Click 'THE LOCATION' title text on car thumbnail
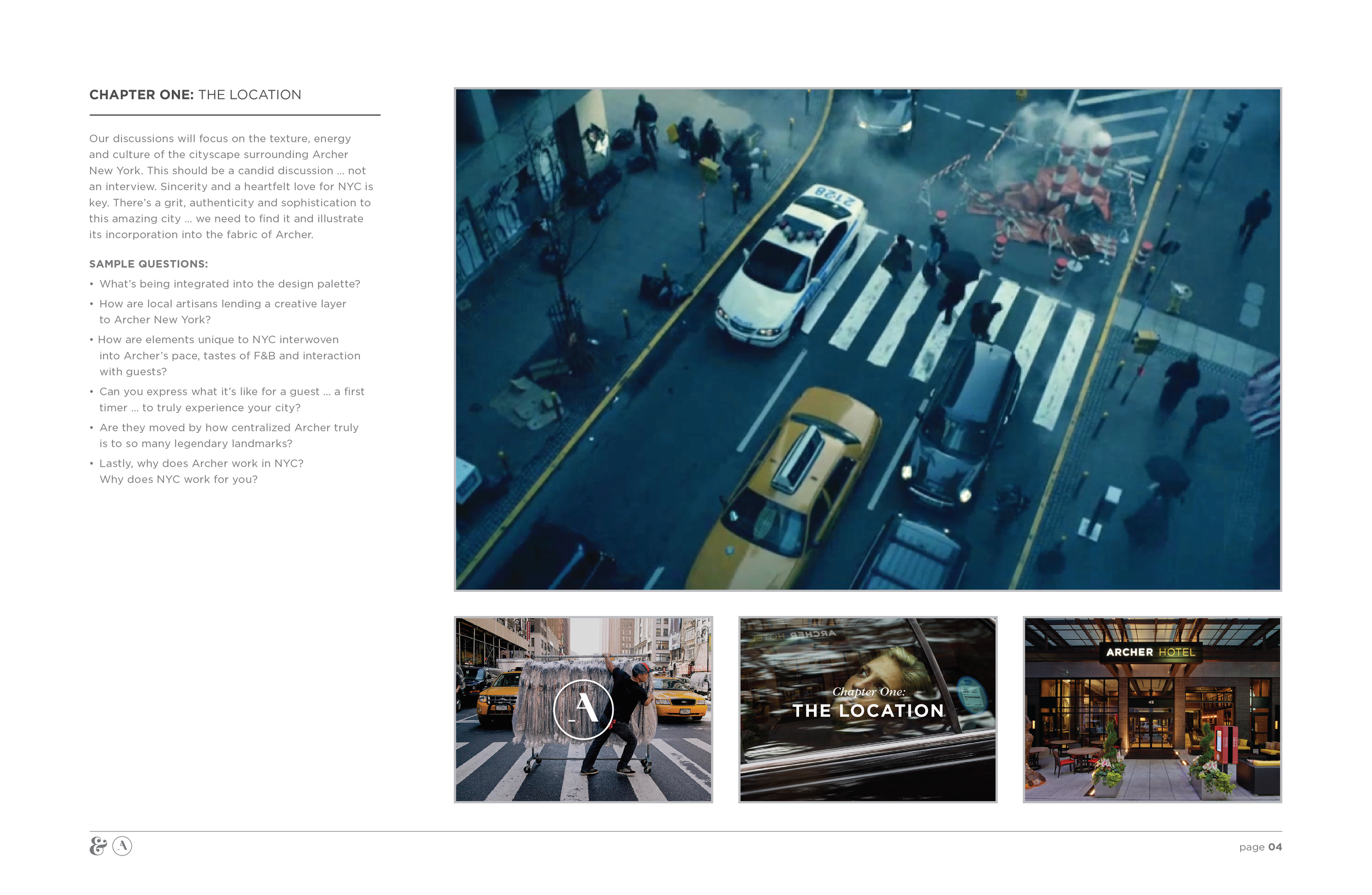 tap(868, 711)
